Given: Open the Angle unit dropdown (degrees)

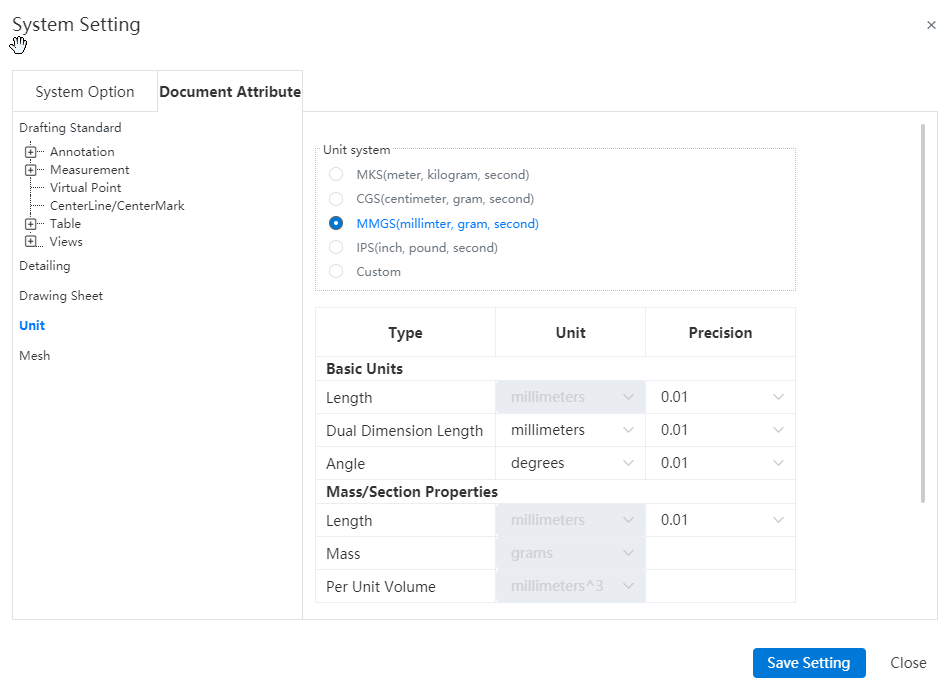Looking at the screenshot, I should tap(570, 463).
